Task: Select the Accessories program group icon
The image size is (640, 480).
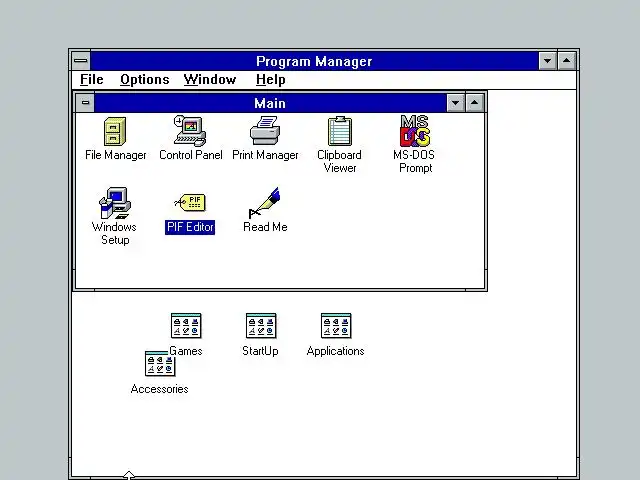Action: [160, 364]
